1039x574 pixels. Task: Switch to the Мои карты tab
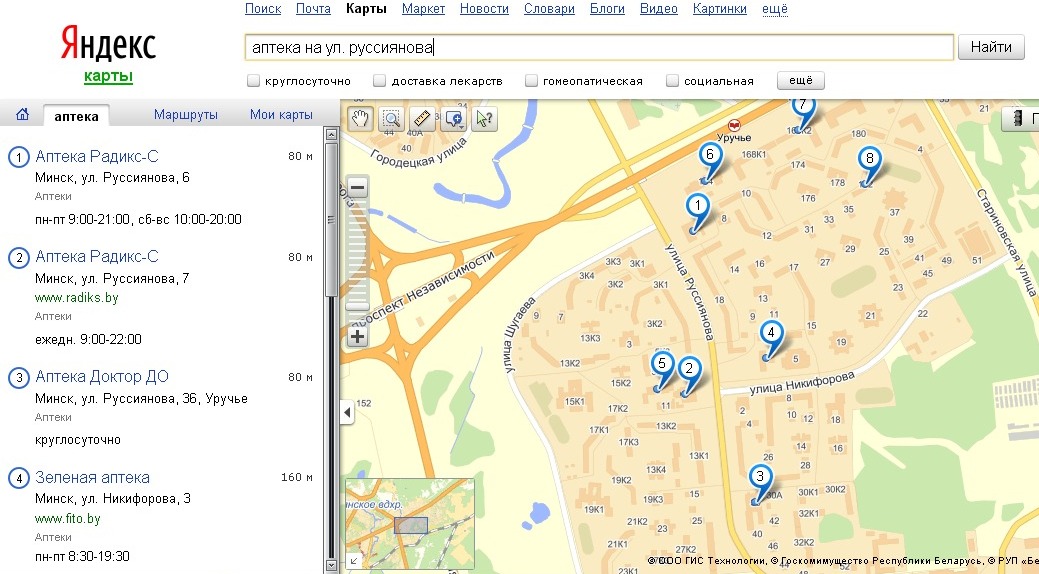(281, 115)
